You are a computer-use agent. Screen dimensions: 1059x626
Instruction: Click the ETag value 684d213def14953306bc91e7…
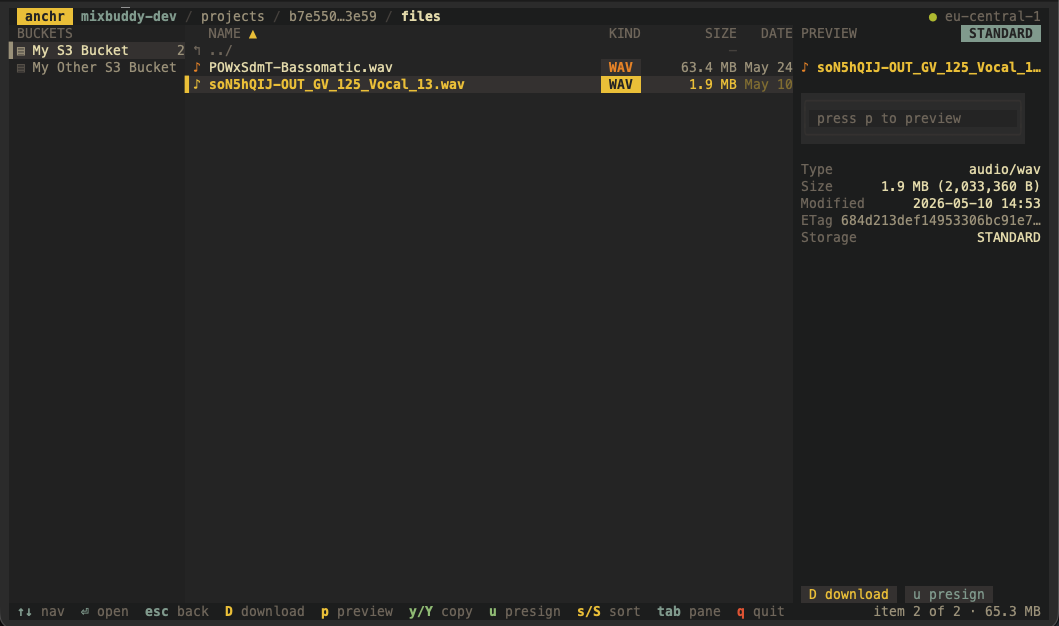click(941, 220)
